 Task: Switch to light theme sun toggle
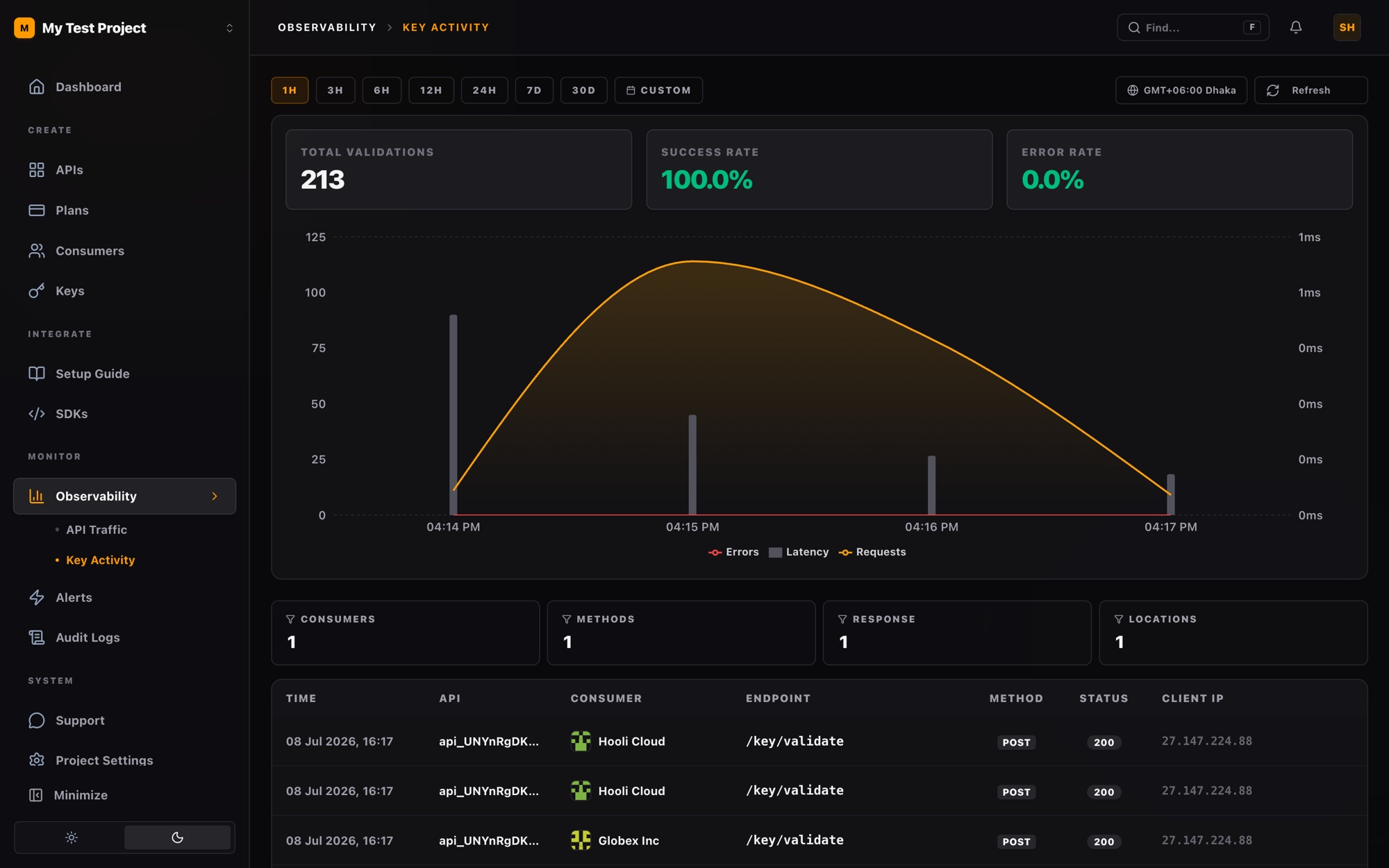pos(71,837)
